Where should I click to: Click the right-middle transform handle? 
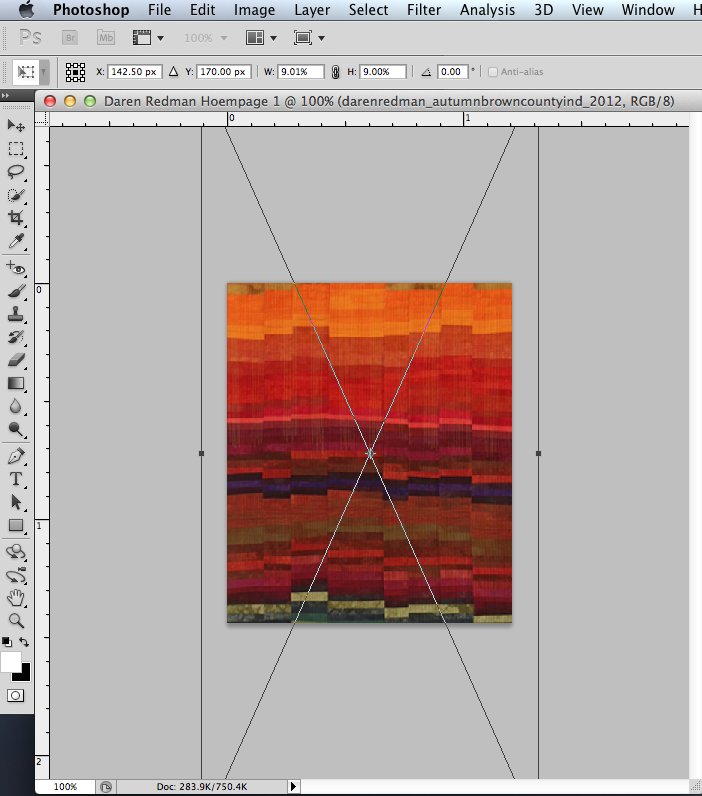[539, 453]
